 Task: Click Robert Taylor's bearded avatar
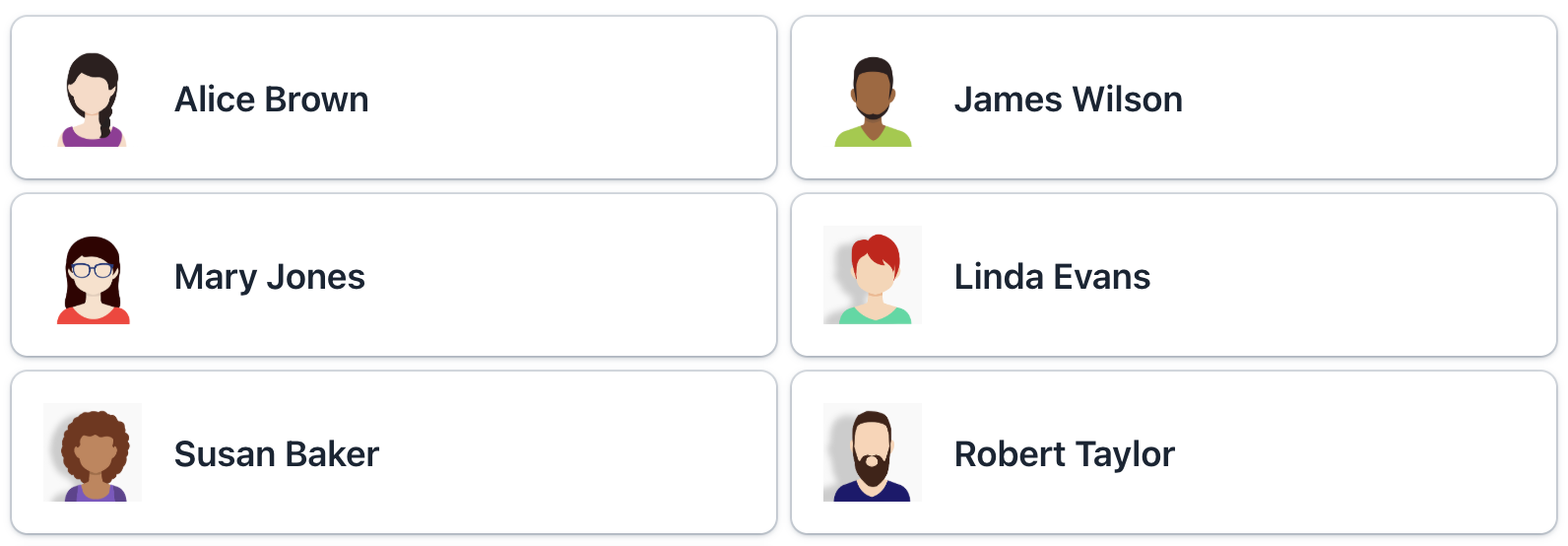(x=873, y=453)
